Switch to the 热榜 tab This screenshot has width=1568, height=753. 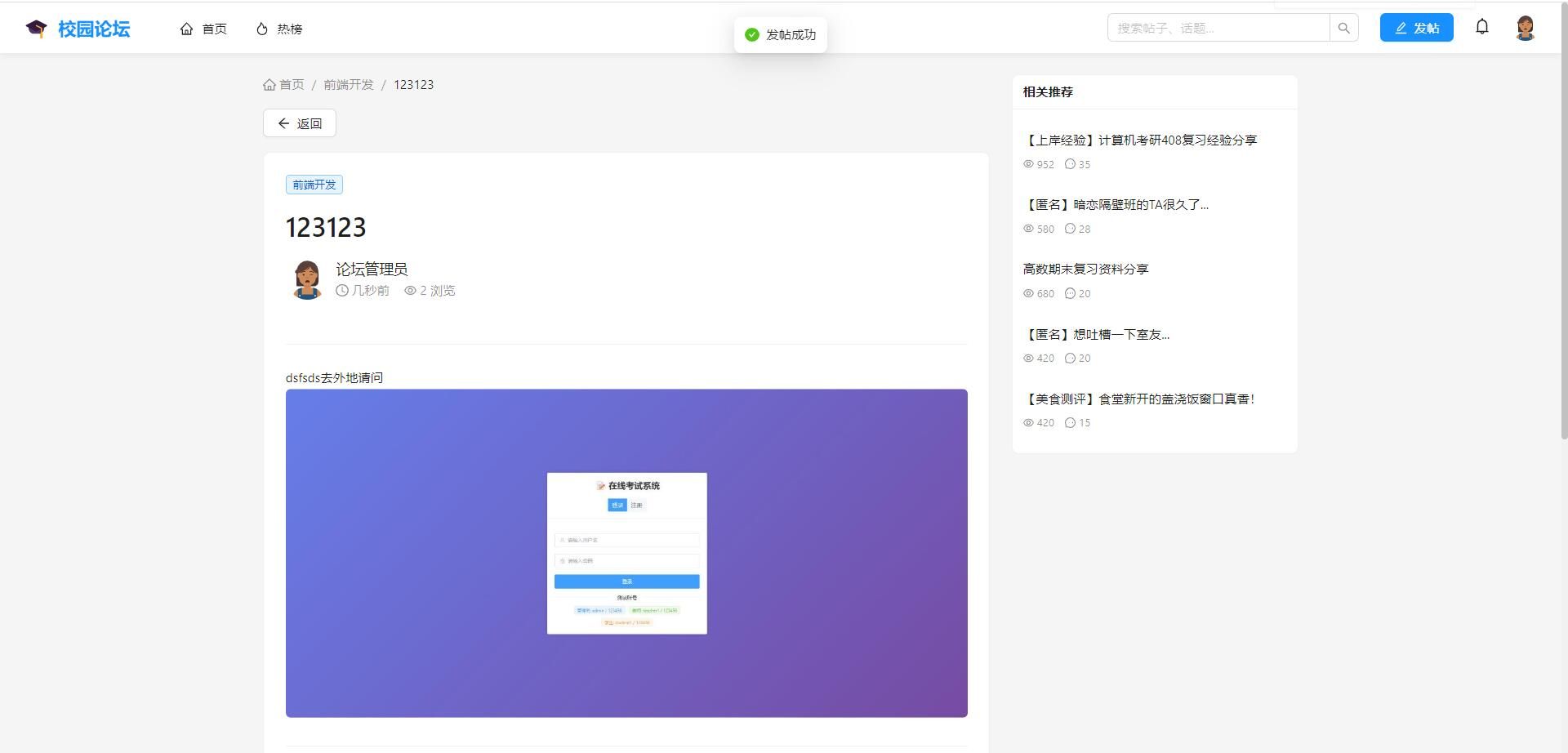pos(278,28)
